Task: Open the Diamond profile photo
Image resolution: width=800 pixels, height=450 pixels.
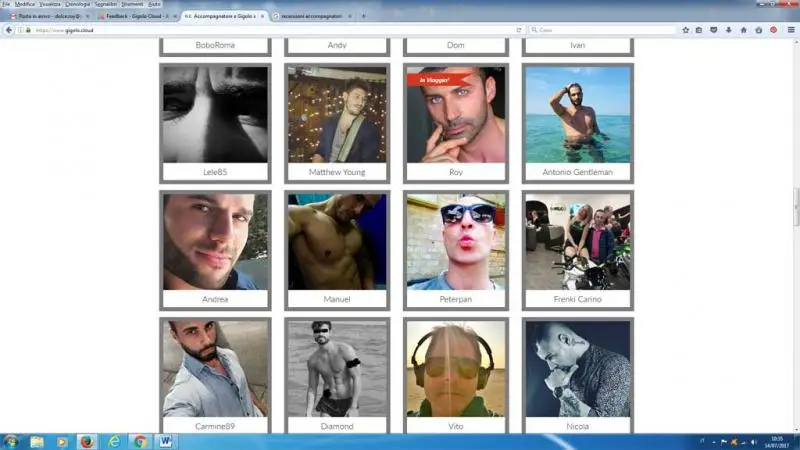Action: [336, 368]
